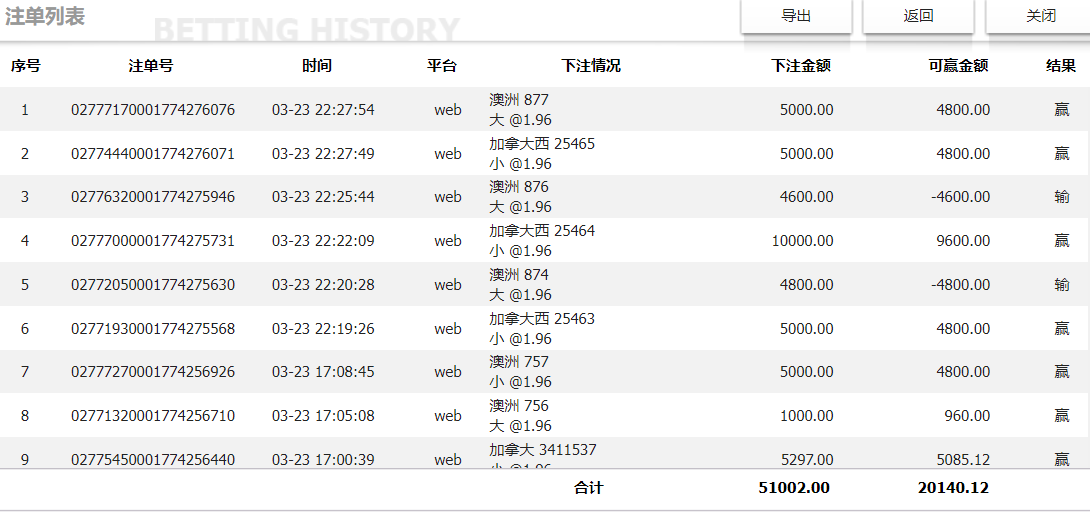1090x514 pixels.
Task: Select the 加拿大西 25465 bet entry
Action: click(x=542, y=144)
